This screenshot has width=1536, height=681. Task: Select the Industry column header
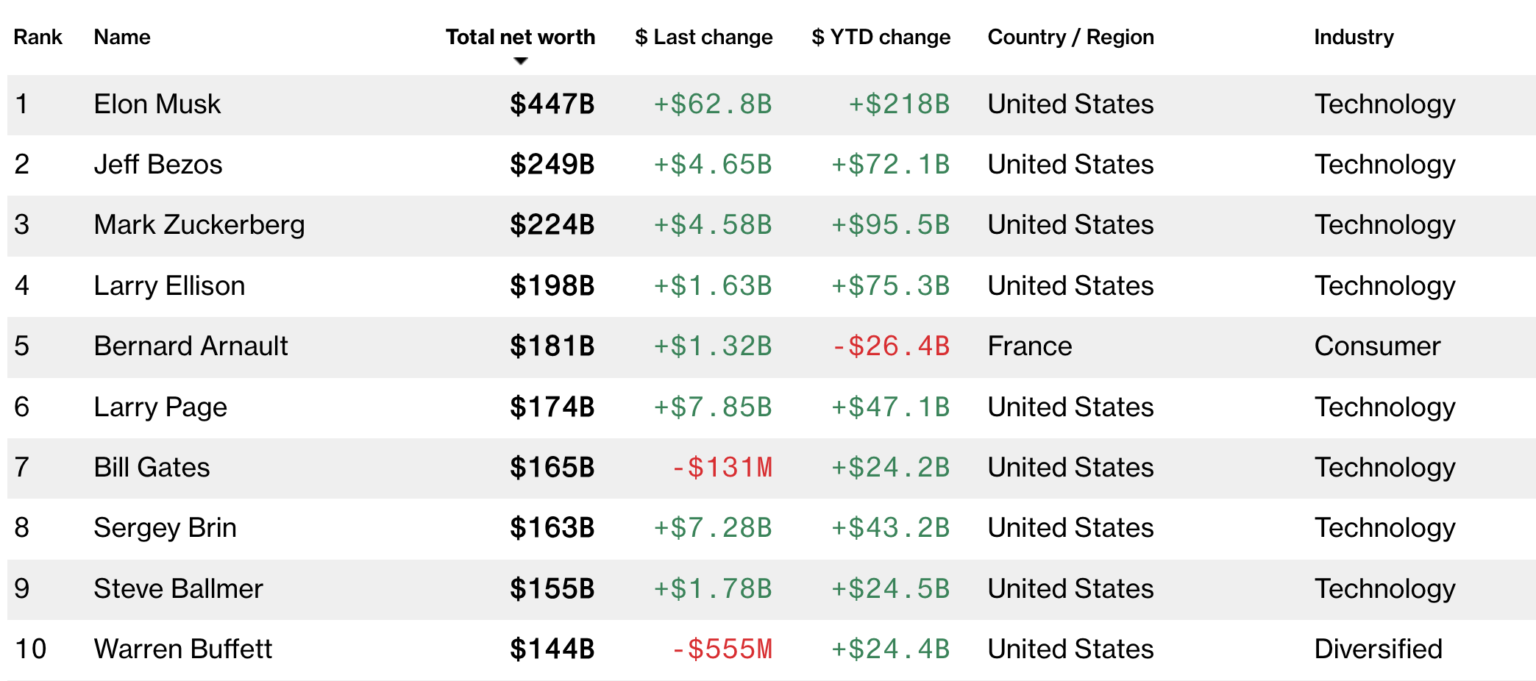pyautogui.click(x=1353, y=37)
